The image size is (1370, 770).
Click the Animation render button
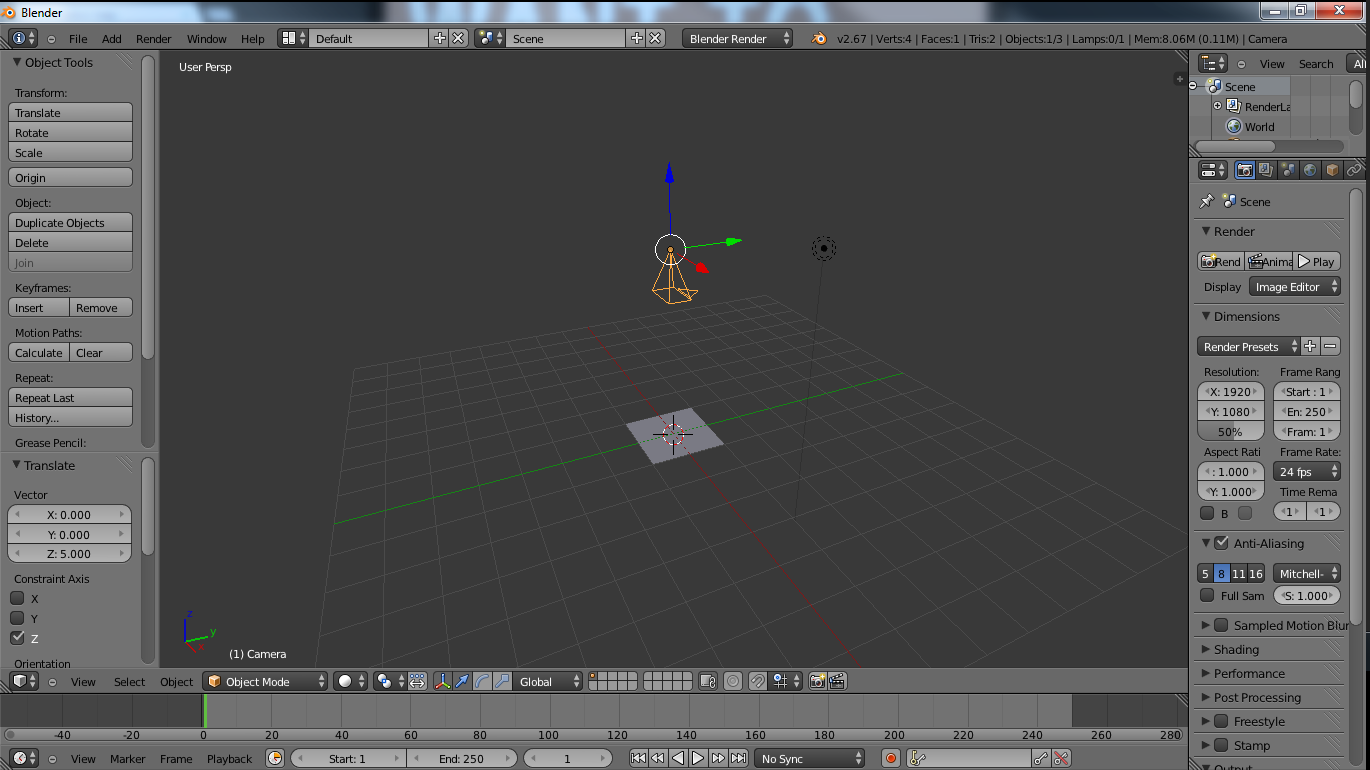(1269, 261)
